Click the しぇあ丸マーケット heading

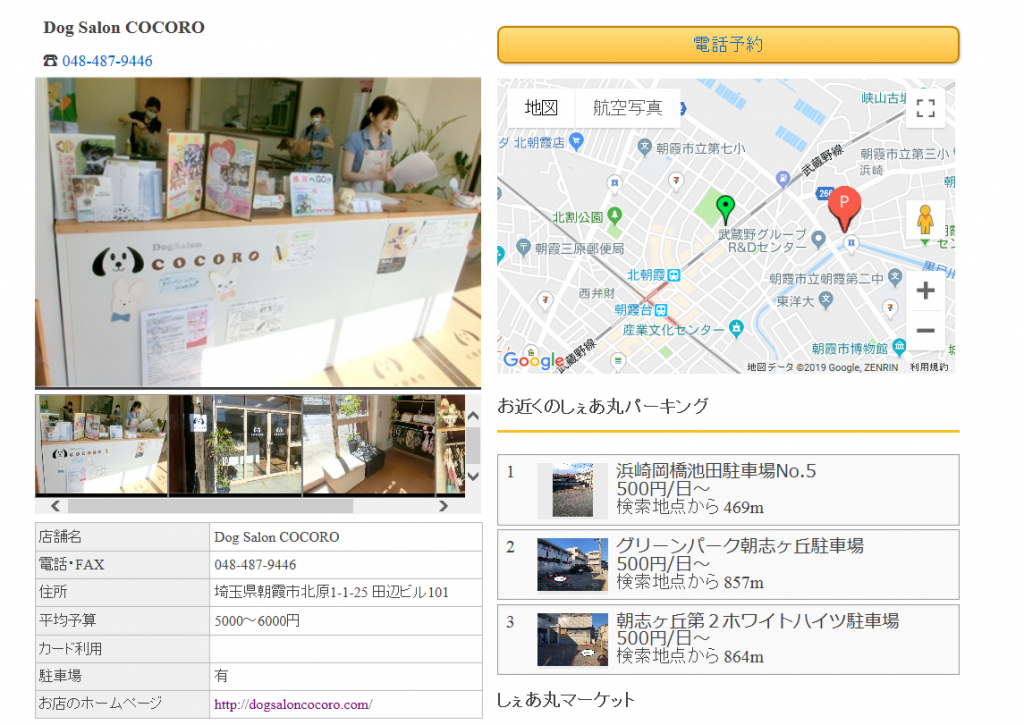[566, 700]
